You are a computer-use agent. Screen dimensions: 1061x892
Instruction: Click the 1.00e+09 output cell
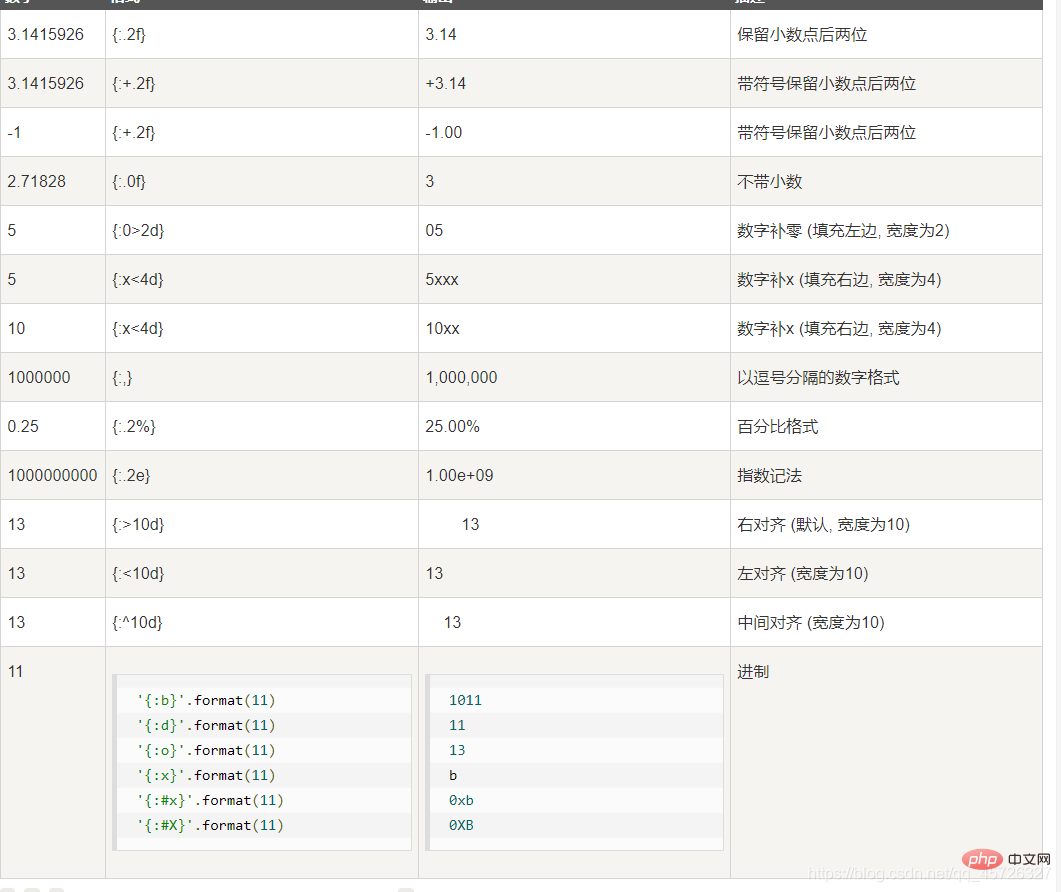click(459, 475)
